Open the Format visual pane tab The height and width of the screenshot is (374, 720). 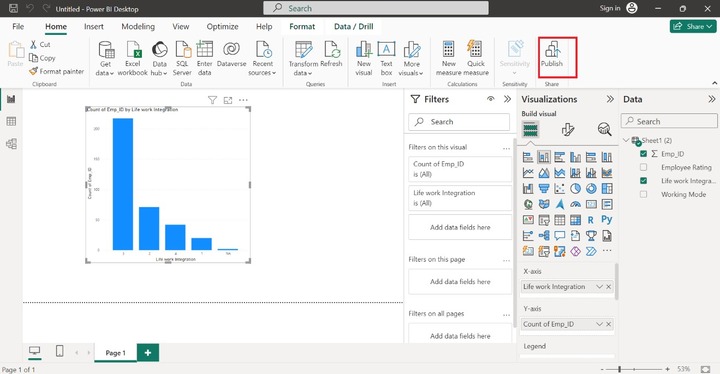(568, 130)
